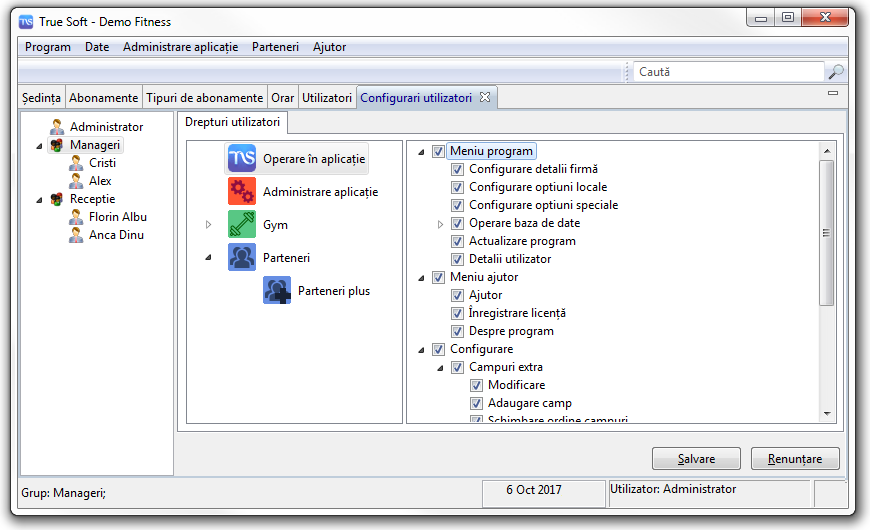Click the Caută search field

click(728, 72)
